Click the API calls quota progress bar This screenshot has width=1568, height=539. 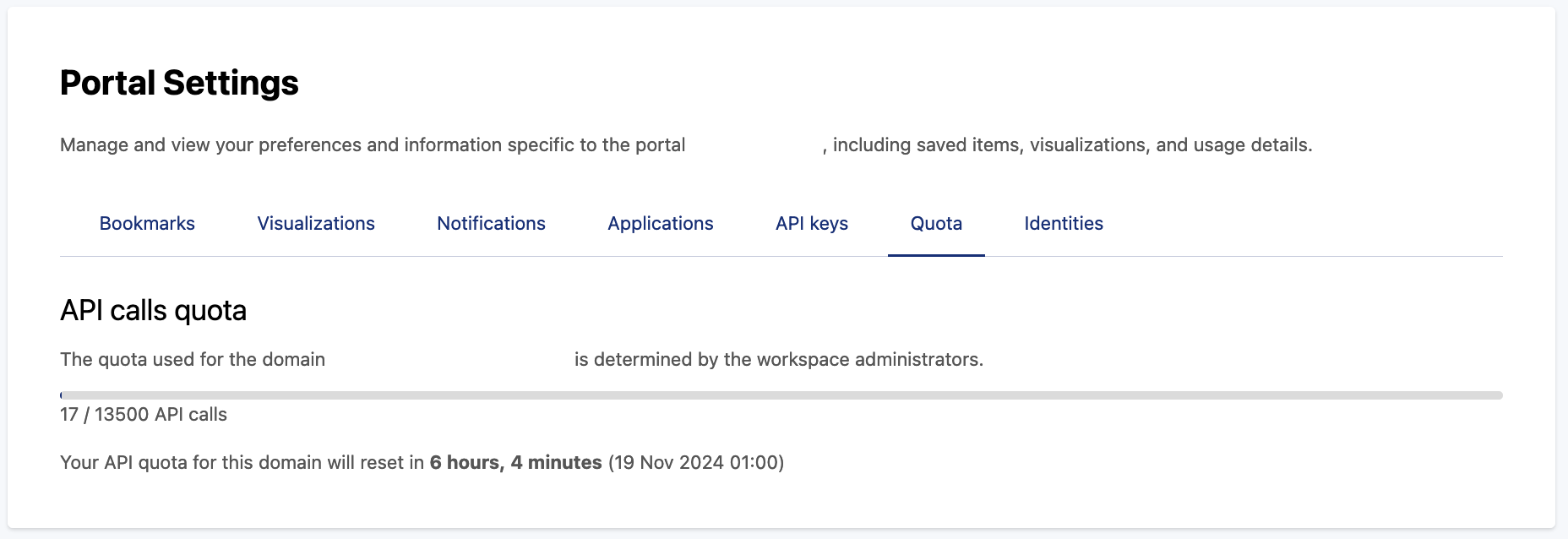[x=781, y=395]
